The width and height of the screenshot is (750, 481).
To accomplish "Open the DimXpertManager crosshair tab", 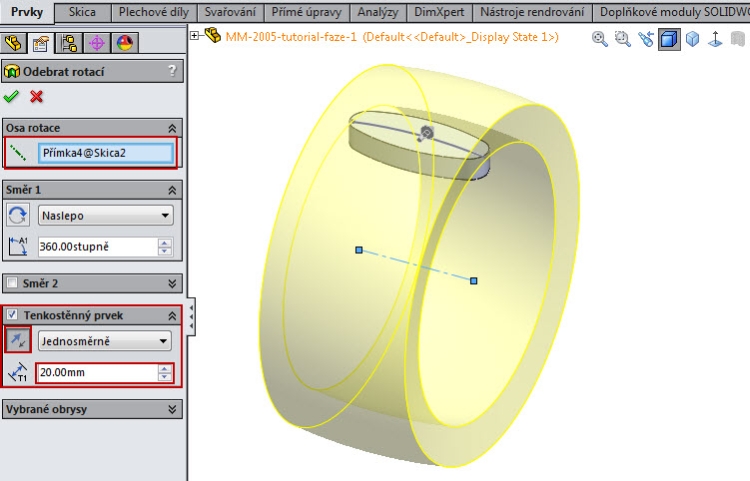I will [x=97, y=44].
